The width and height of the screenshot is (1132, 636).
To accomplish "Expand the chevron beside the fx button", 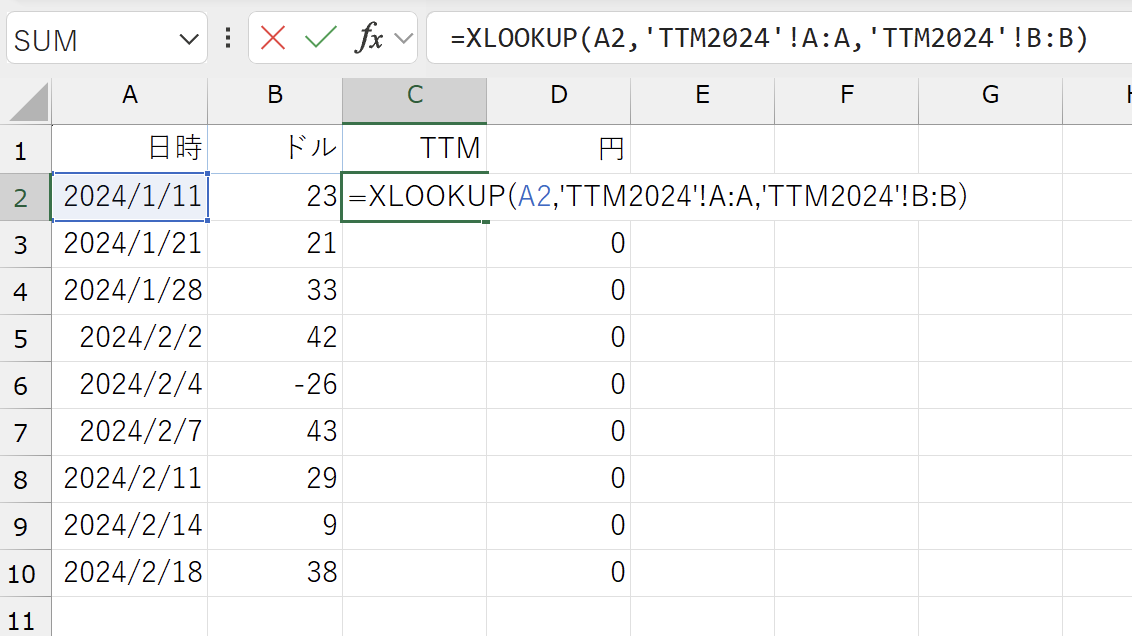I will coord(404,38).
